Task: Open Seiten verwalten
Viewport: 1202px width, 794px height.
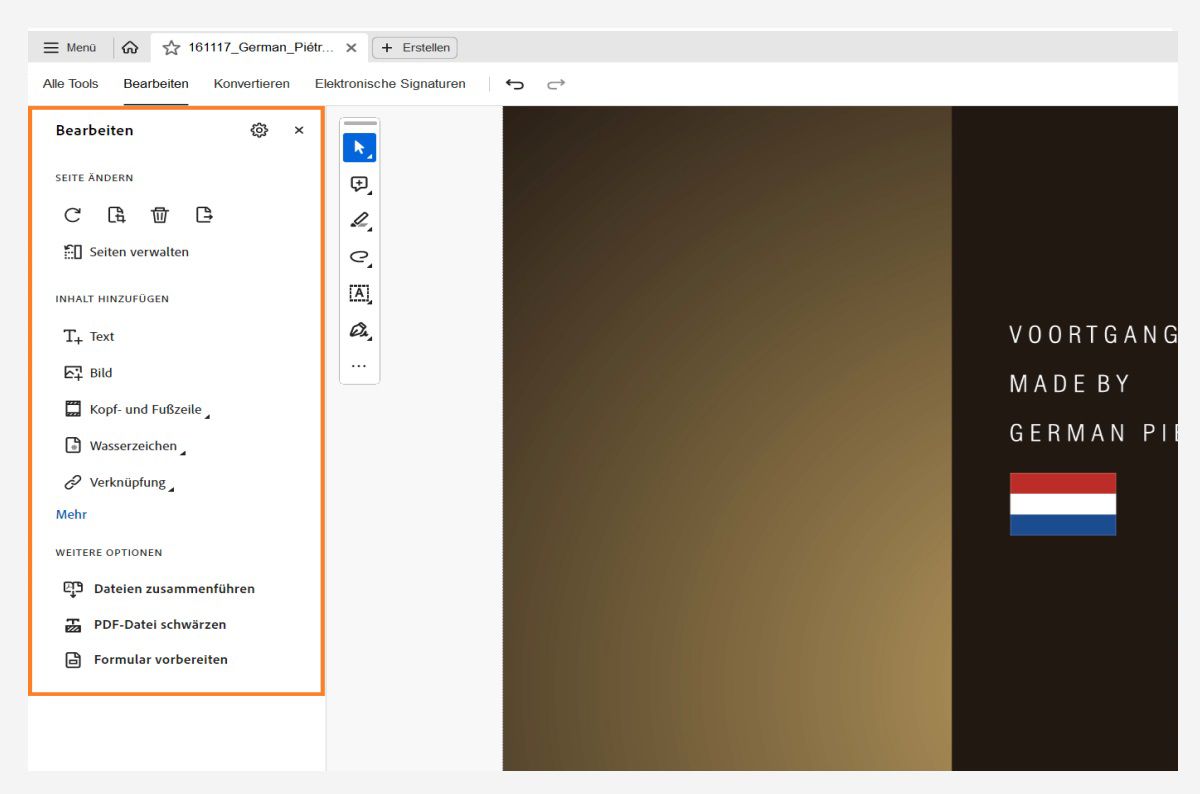Action: [126, 252]
